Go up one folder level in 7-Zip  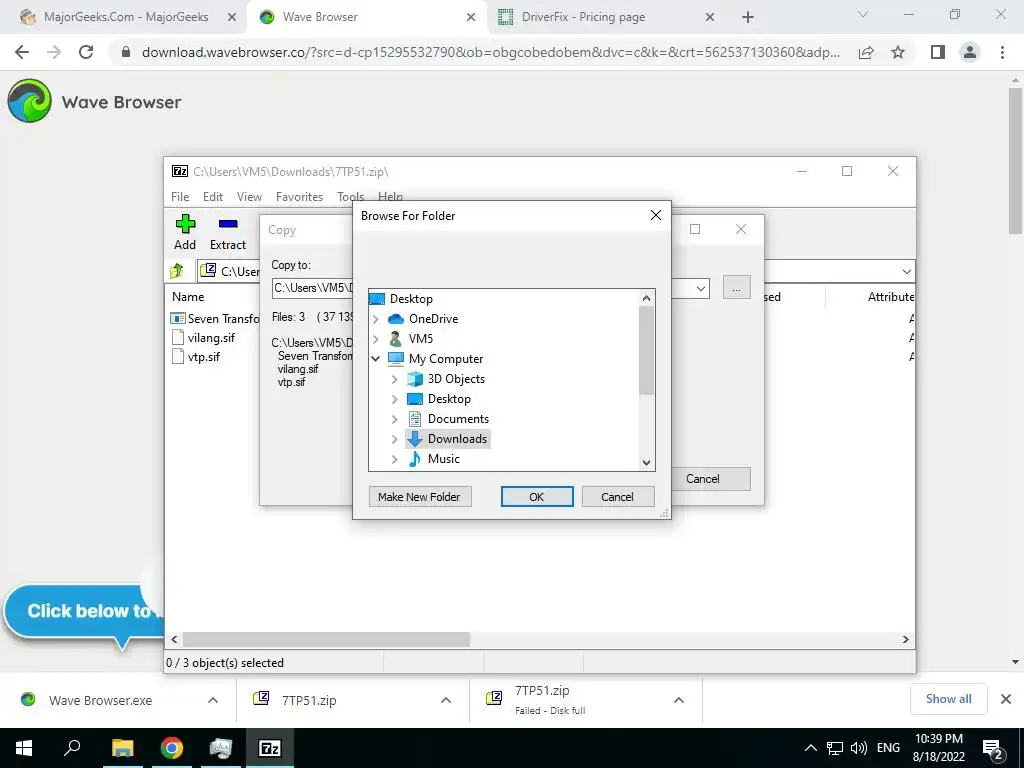pos(177,270)
